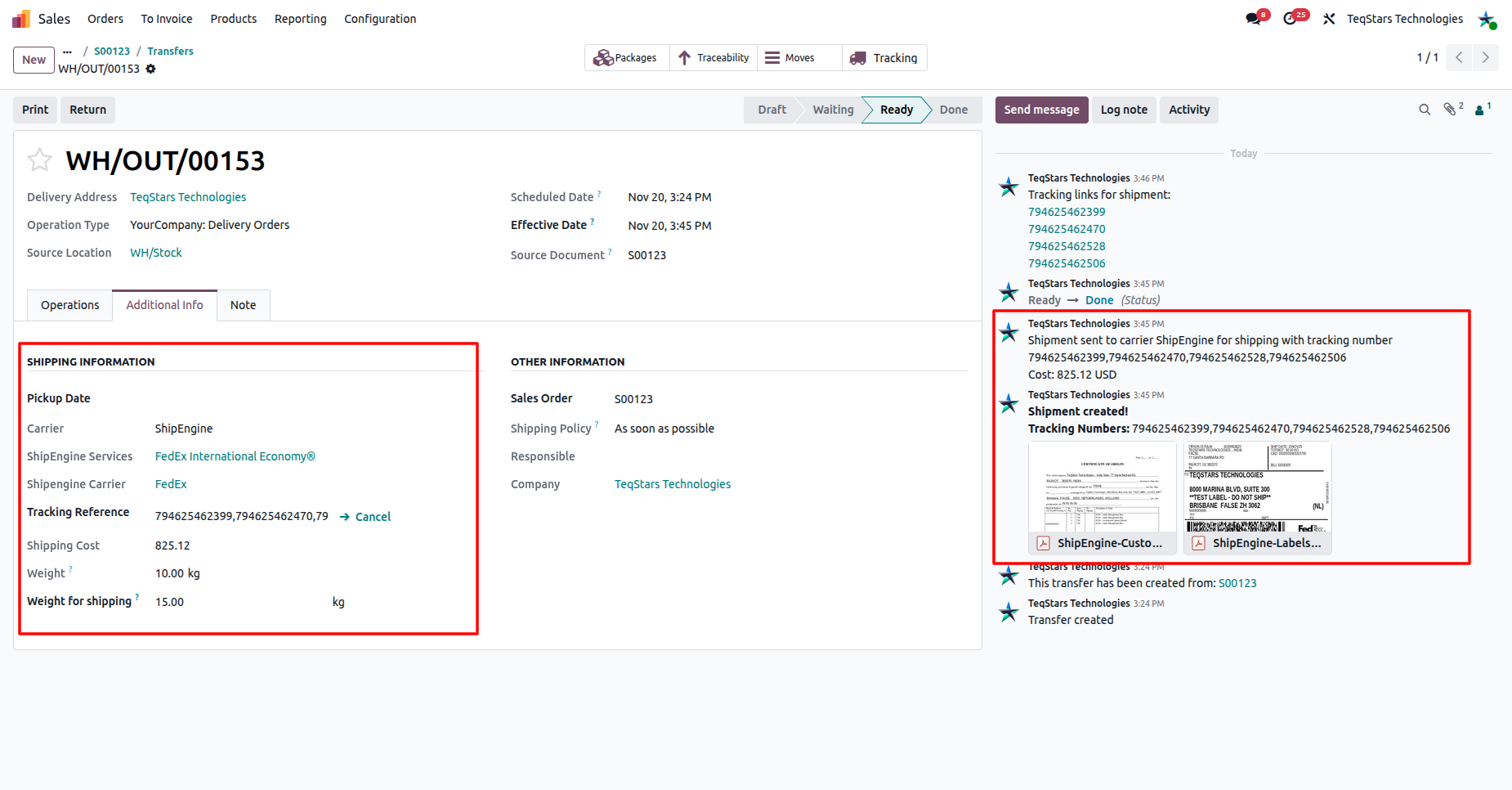
Task: Go to the next record arrow
Action: coord(1486,57)
